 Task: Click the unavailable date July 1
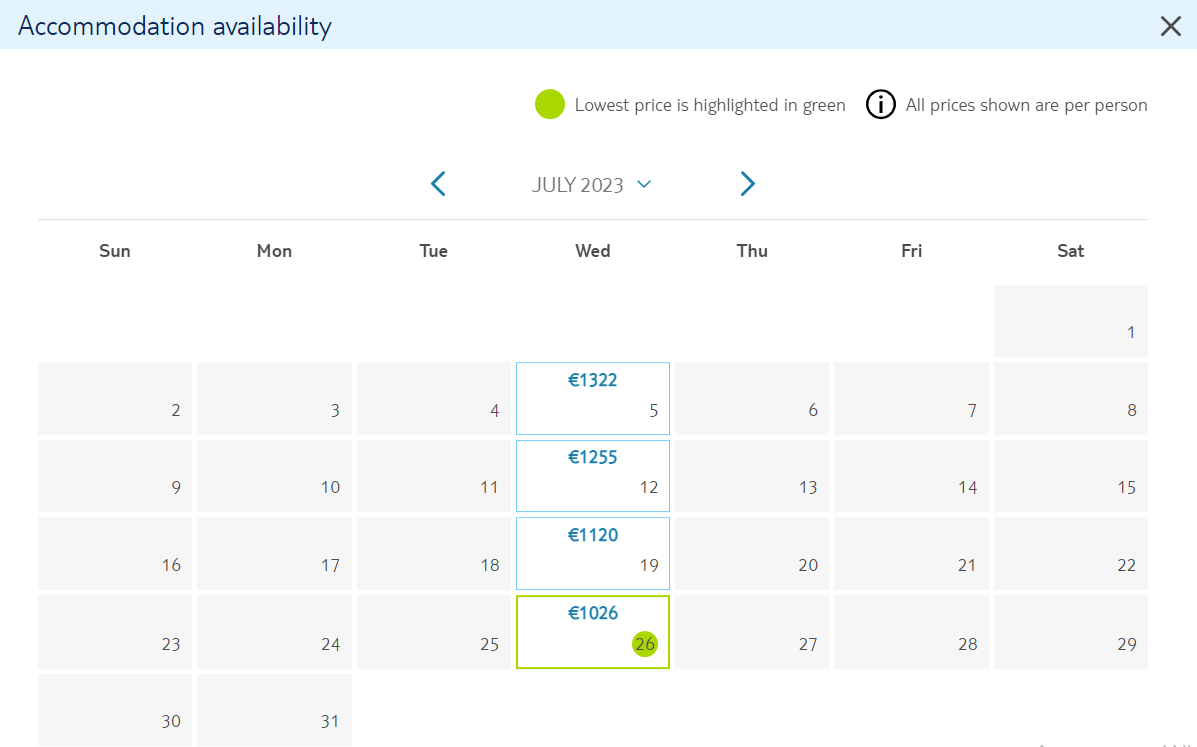coord(1071,321)
